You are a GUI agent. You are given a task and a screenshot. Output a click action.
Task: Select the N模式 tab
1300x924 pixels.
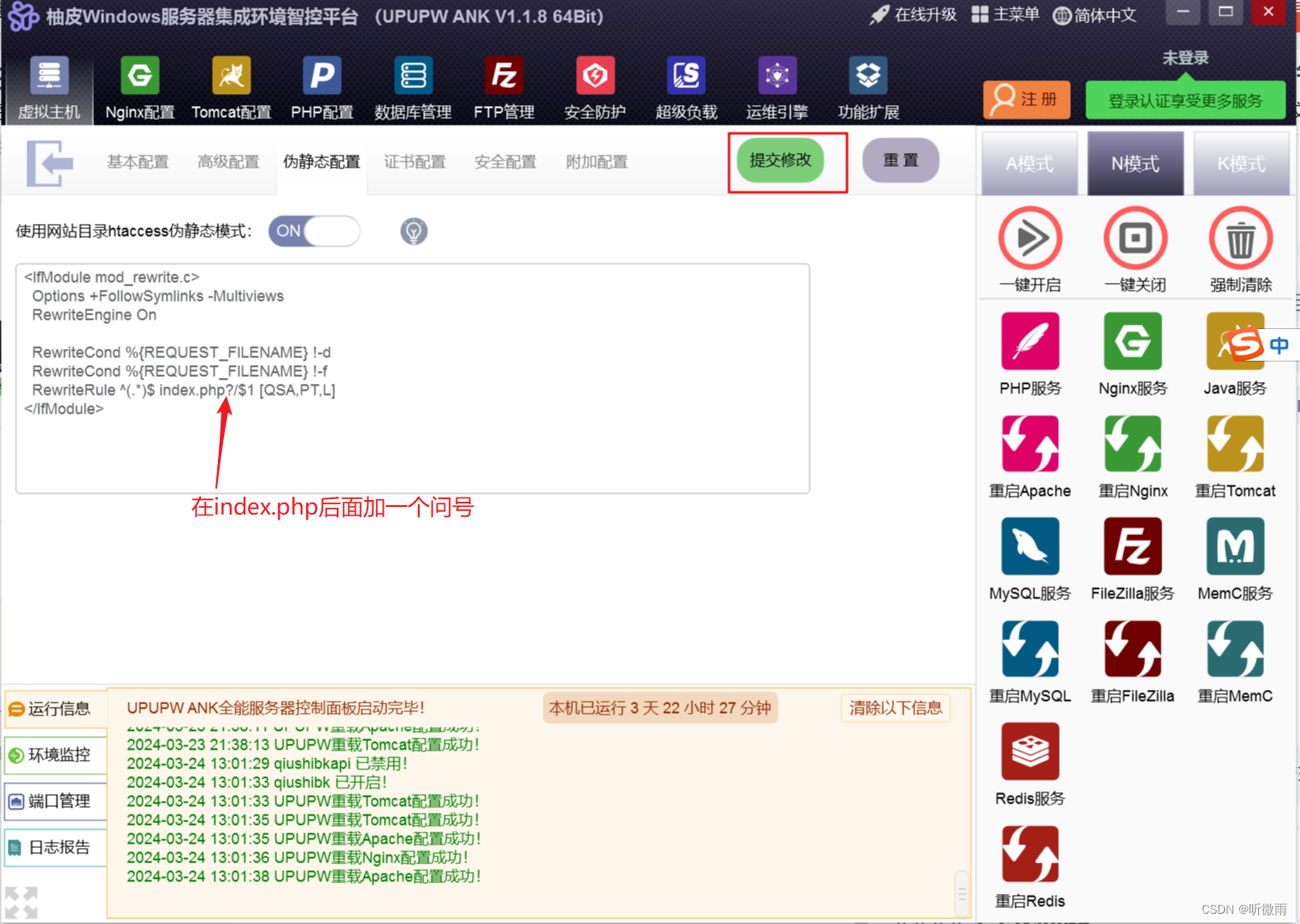[1135, 164]
